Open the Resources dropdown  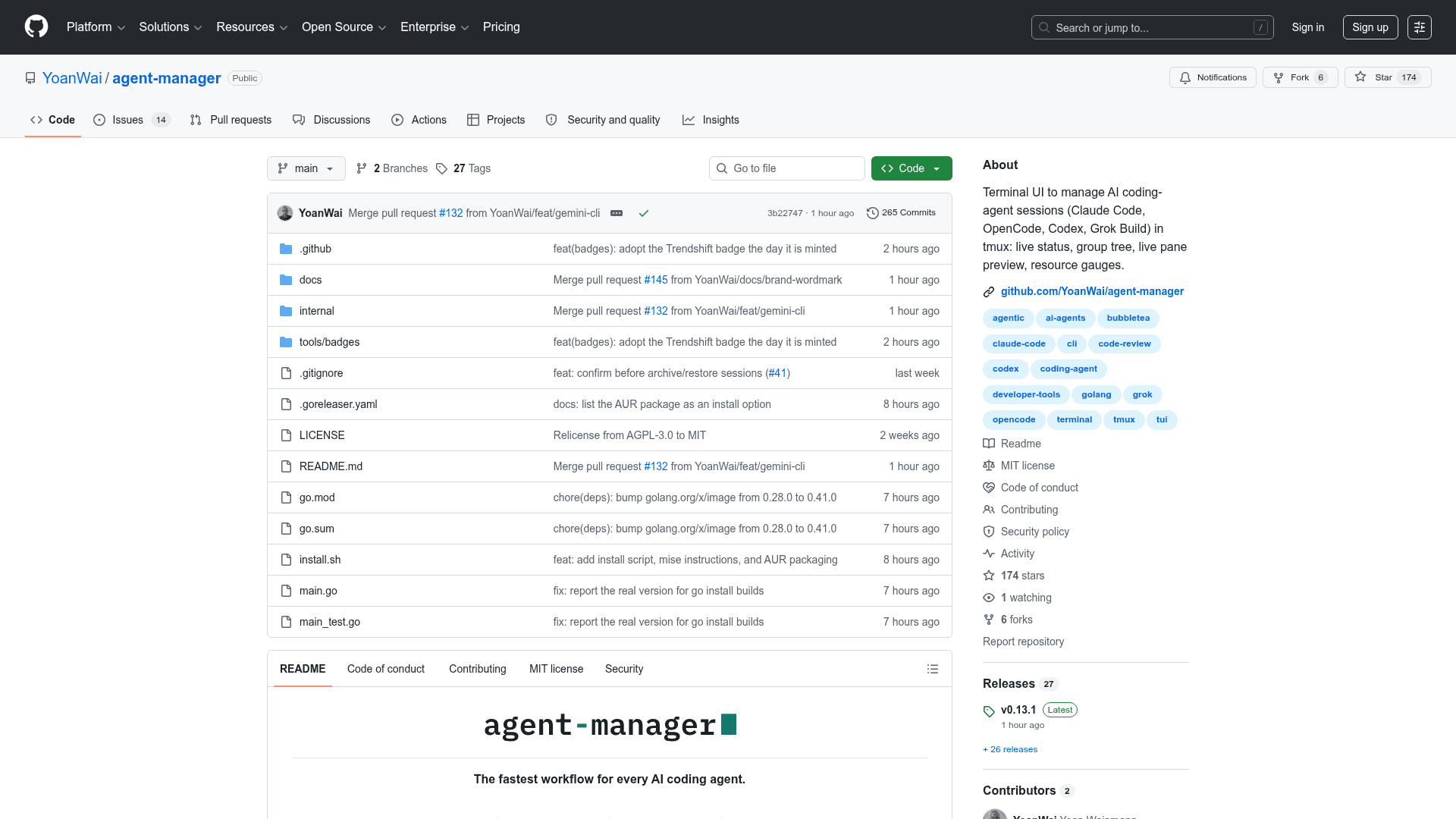(252, 27)
